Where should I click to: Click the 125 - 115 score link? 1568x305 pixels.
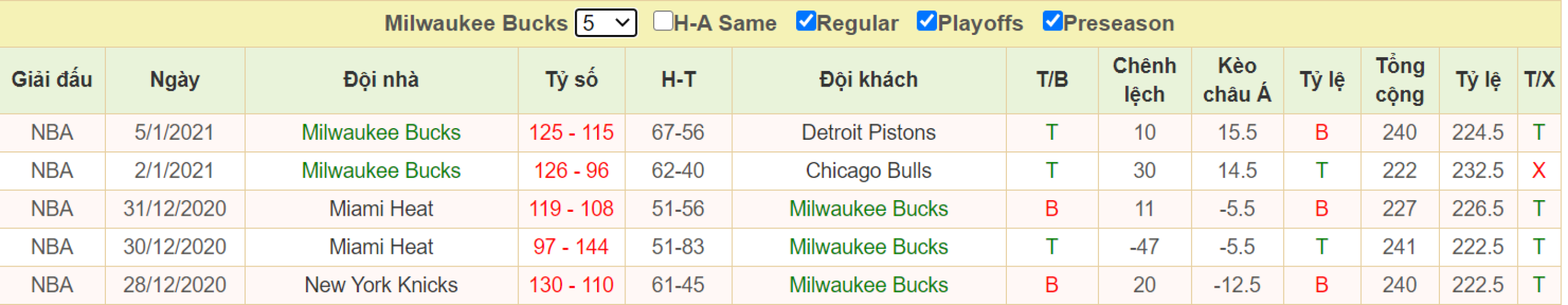571,132
